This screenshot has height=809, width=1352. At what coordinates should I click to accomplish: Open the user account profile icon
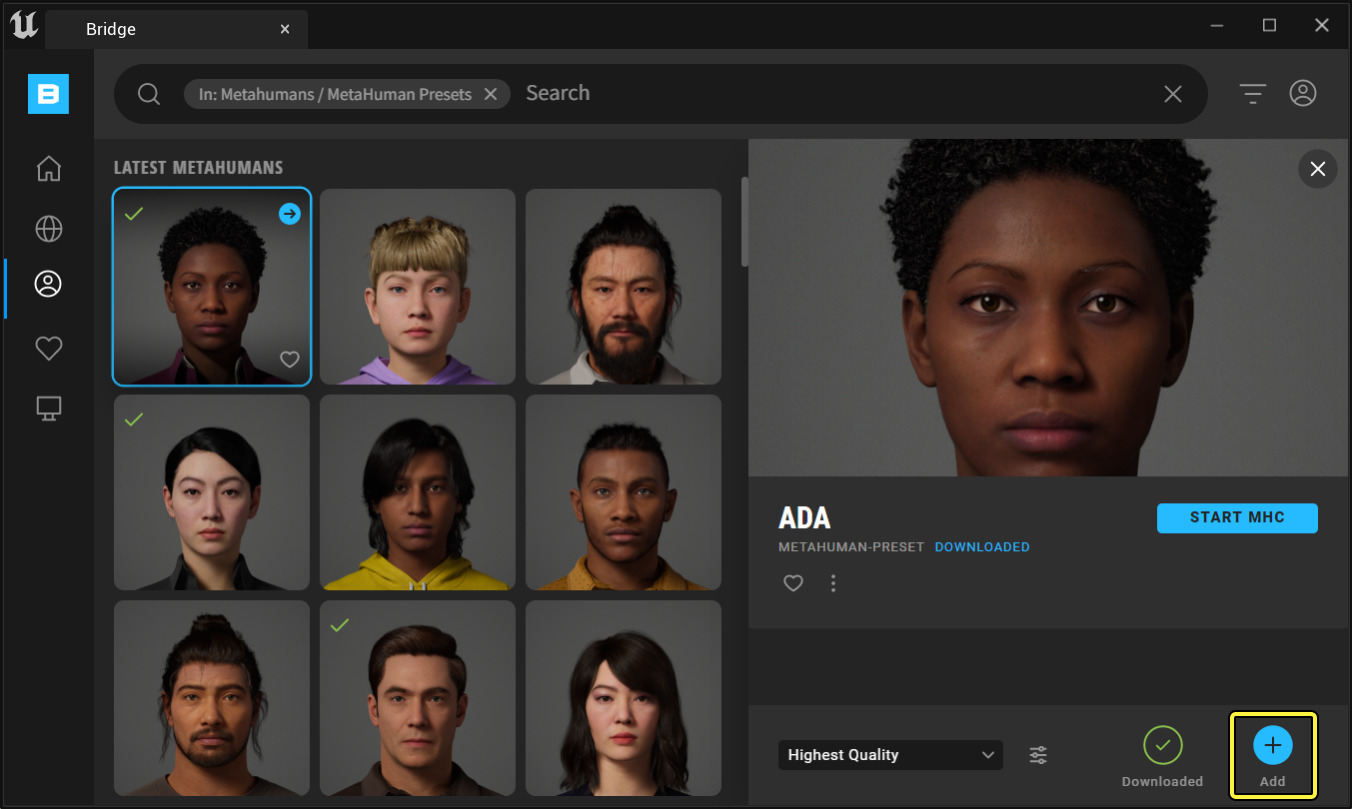(1303, 93)
